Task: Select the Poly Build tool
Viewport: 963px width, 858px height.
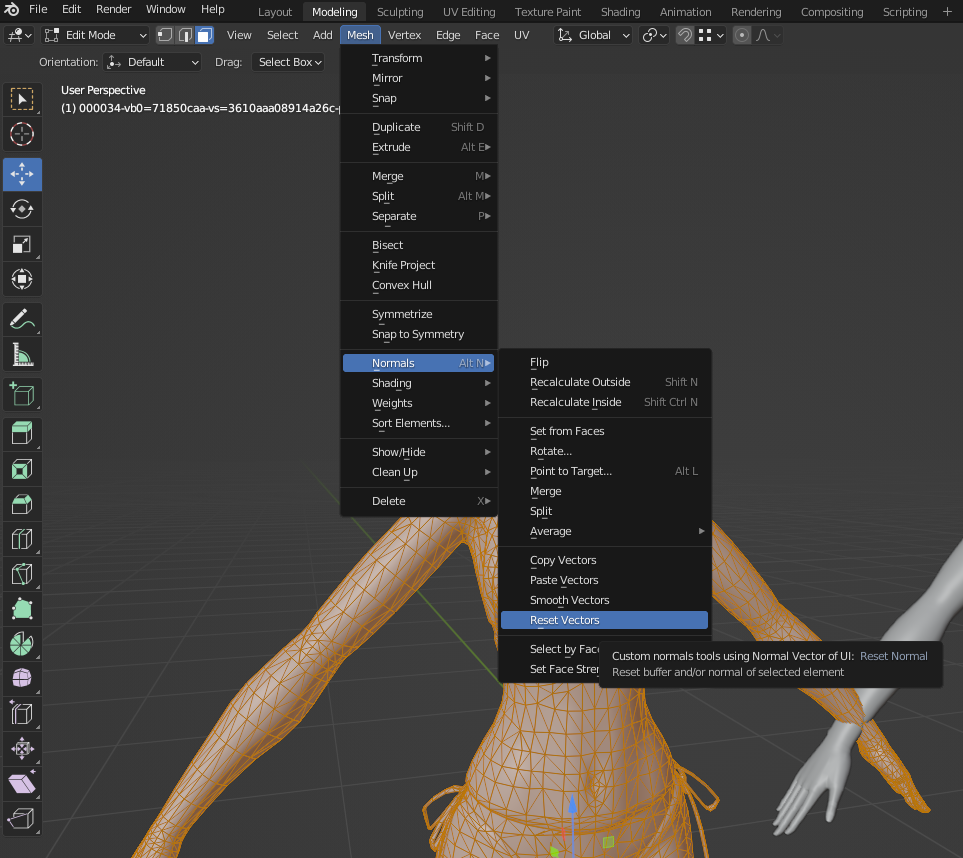Action: tap(22, 609)
